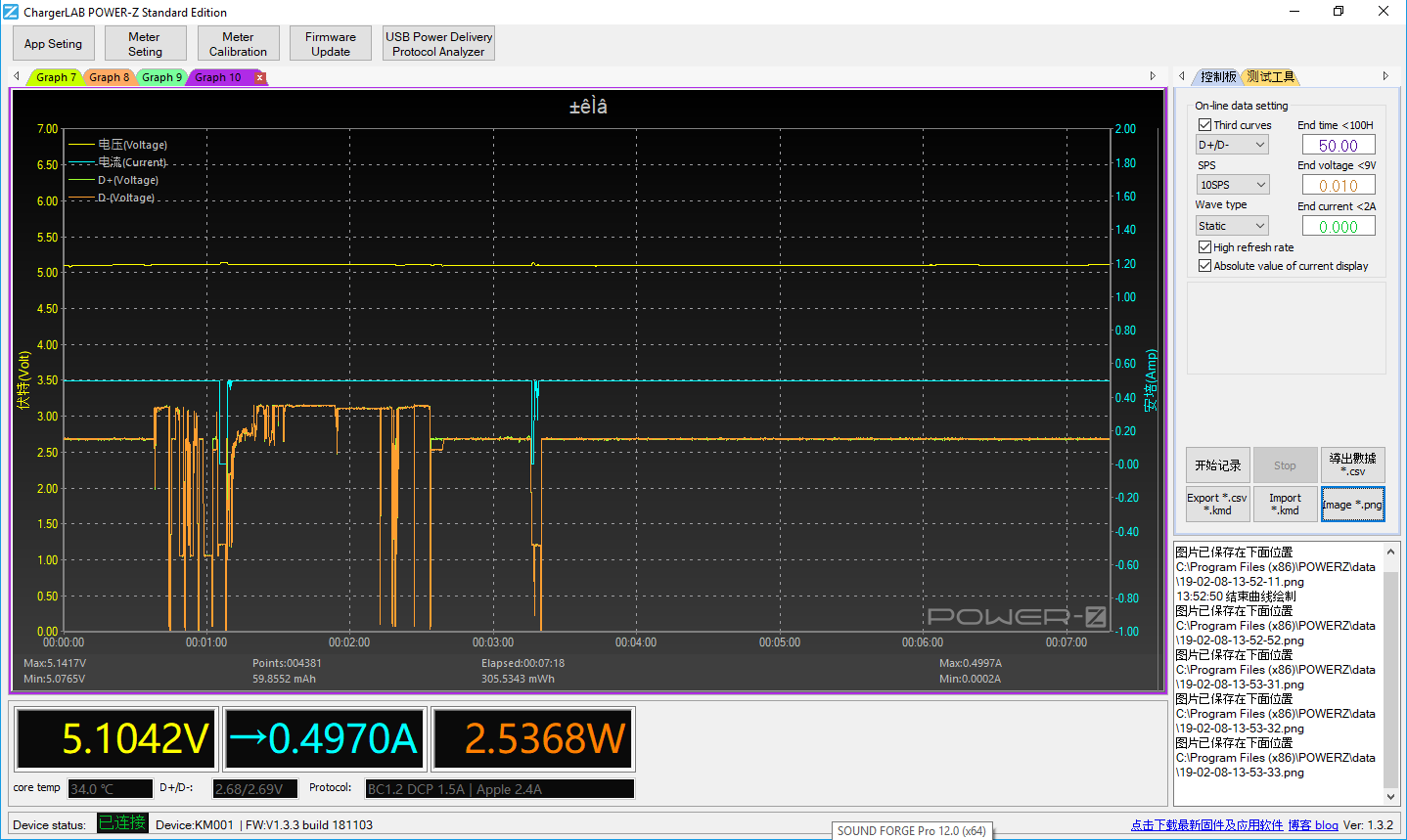Click 已连接 device status indicator
1407x840 pixels.
point(122,823)
